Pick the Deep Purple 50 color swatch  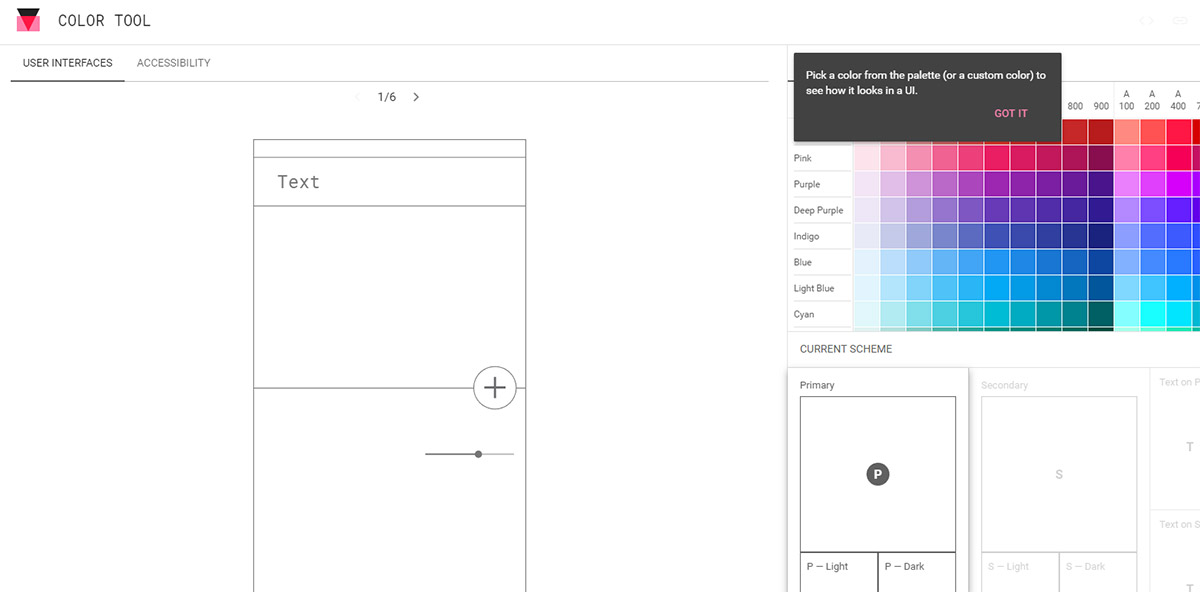pos(866,210)
